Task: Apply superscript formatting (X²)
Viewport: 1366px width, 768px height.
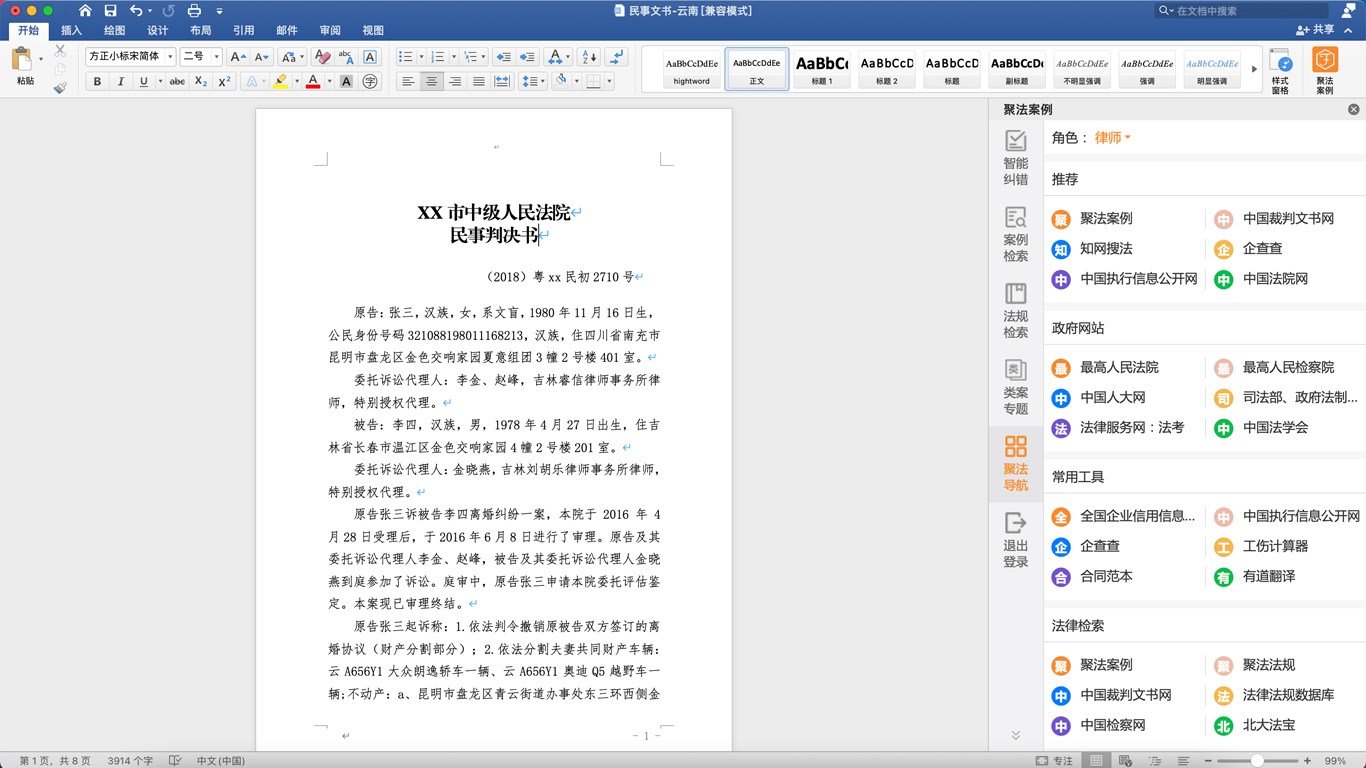Action: (224, 82)
